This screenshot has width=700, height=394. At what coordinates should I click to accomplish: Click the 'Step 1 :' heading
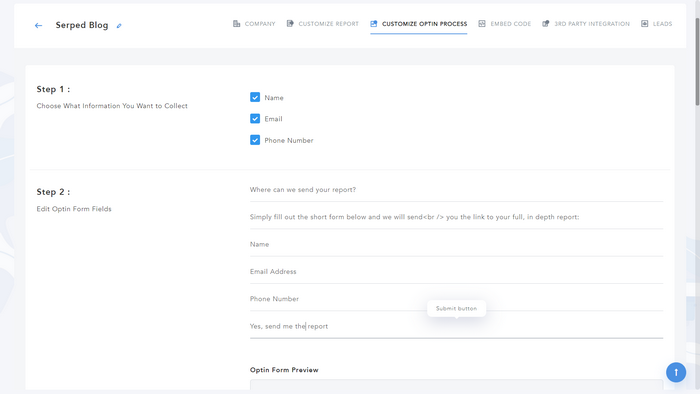53,89
